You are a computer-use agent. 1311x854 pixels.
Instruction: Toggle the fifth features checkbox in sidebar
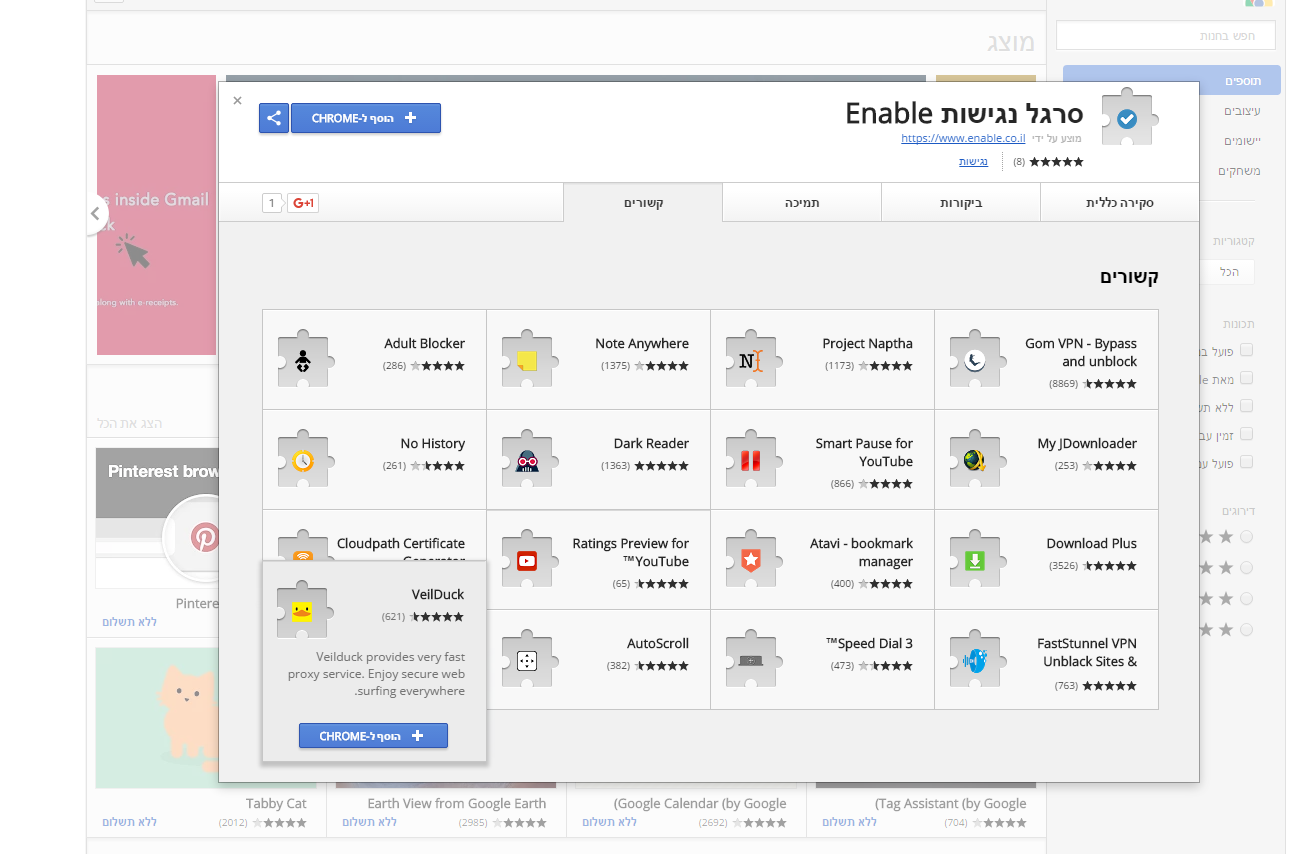point(1246,462)
